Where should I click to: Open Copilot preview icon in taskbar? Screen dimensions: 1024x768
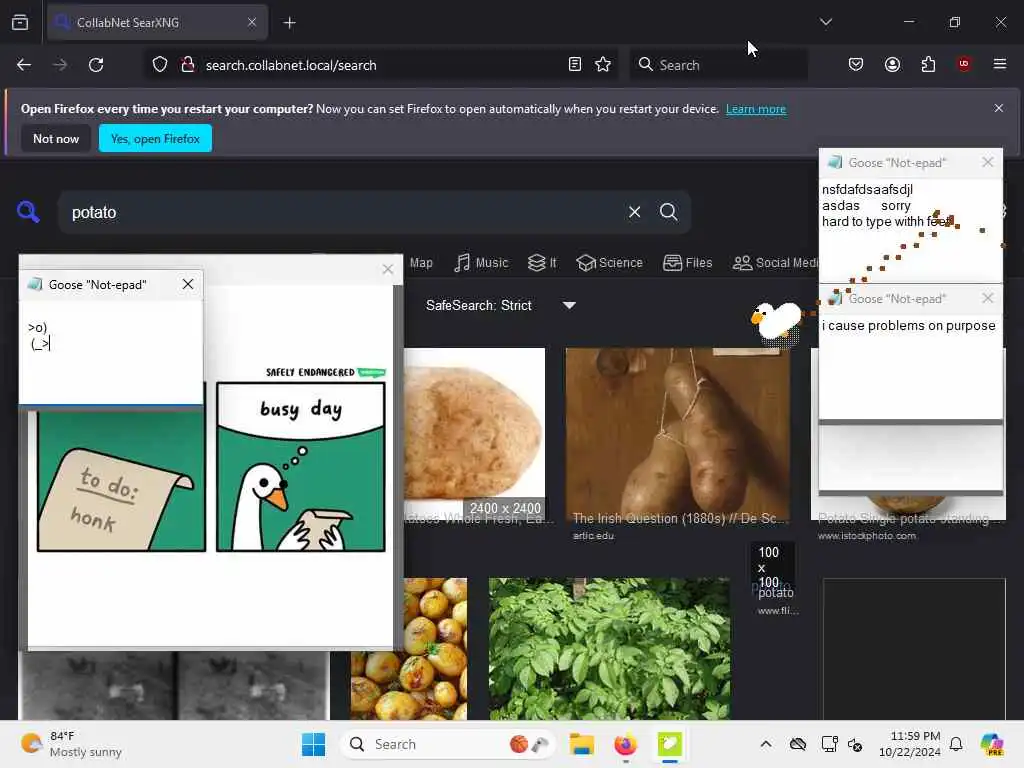991,744
